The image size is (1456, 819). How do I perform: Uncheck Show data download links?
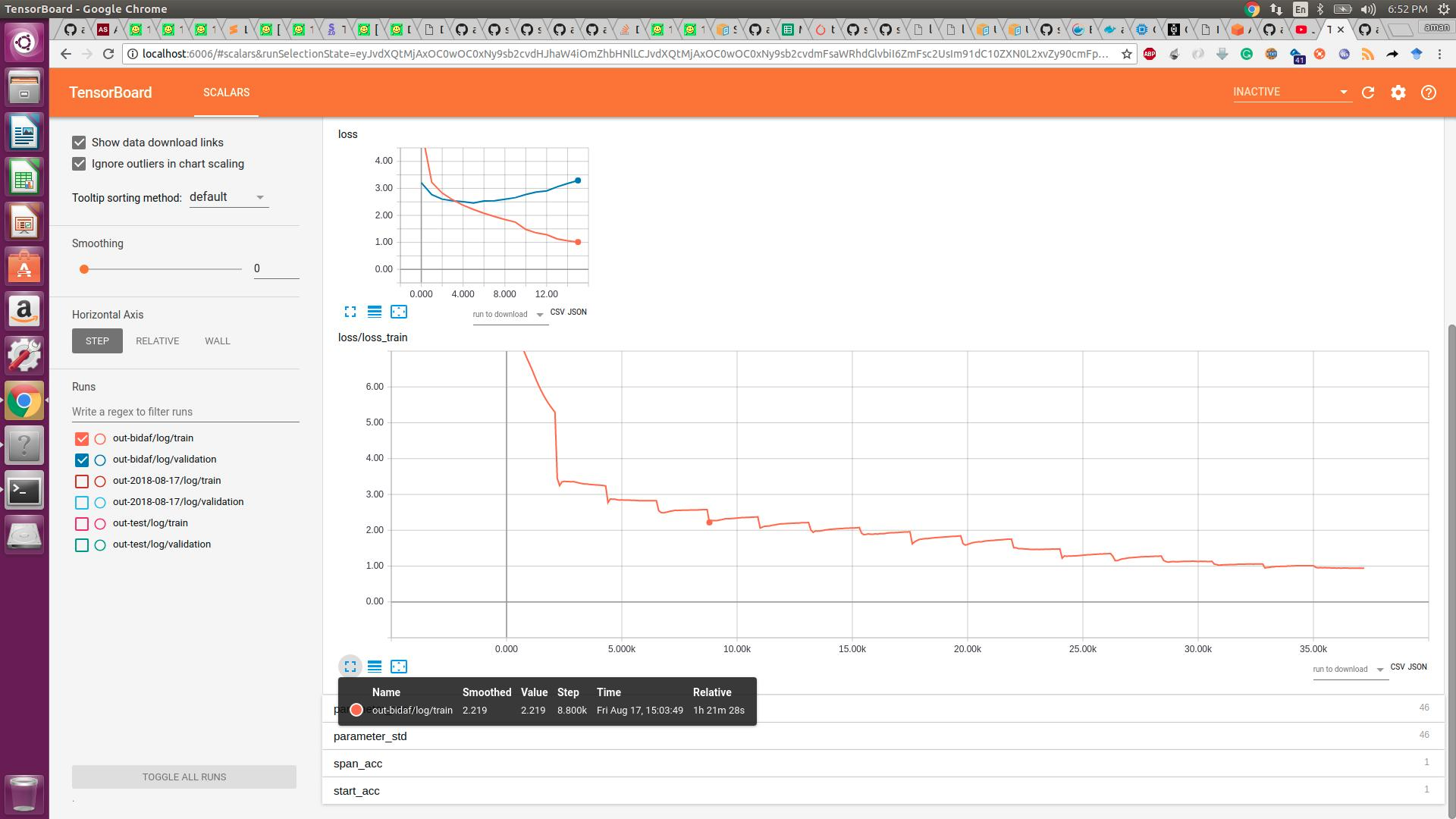[79, 142]
